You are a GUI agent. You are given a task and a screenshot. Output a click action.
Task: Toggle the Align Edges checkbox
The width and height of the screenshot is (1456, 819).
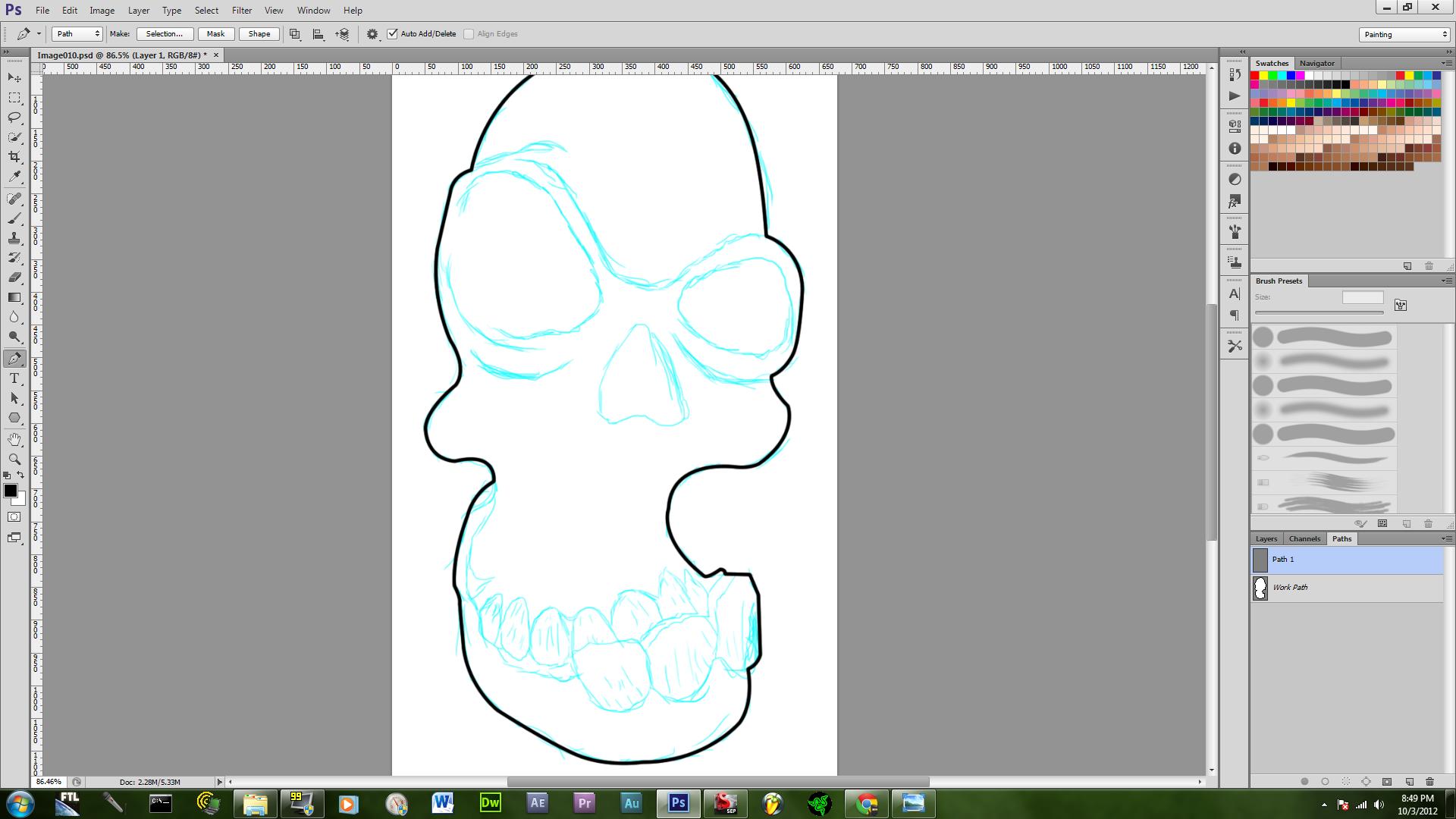point(469,34)
